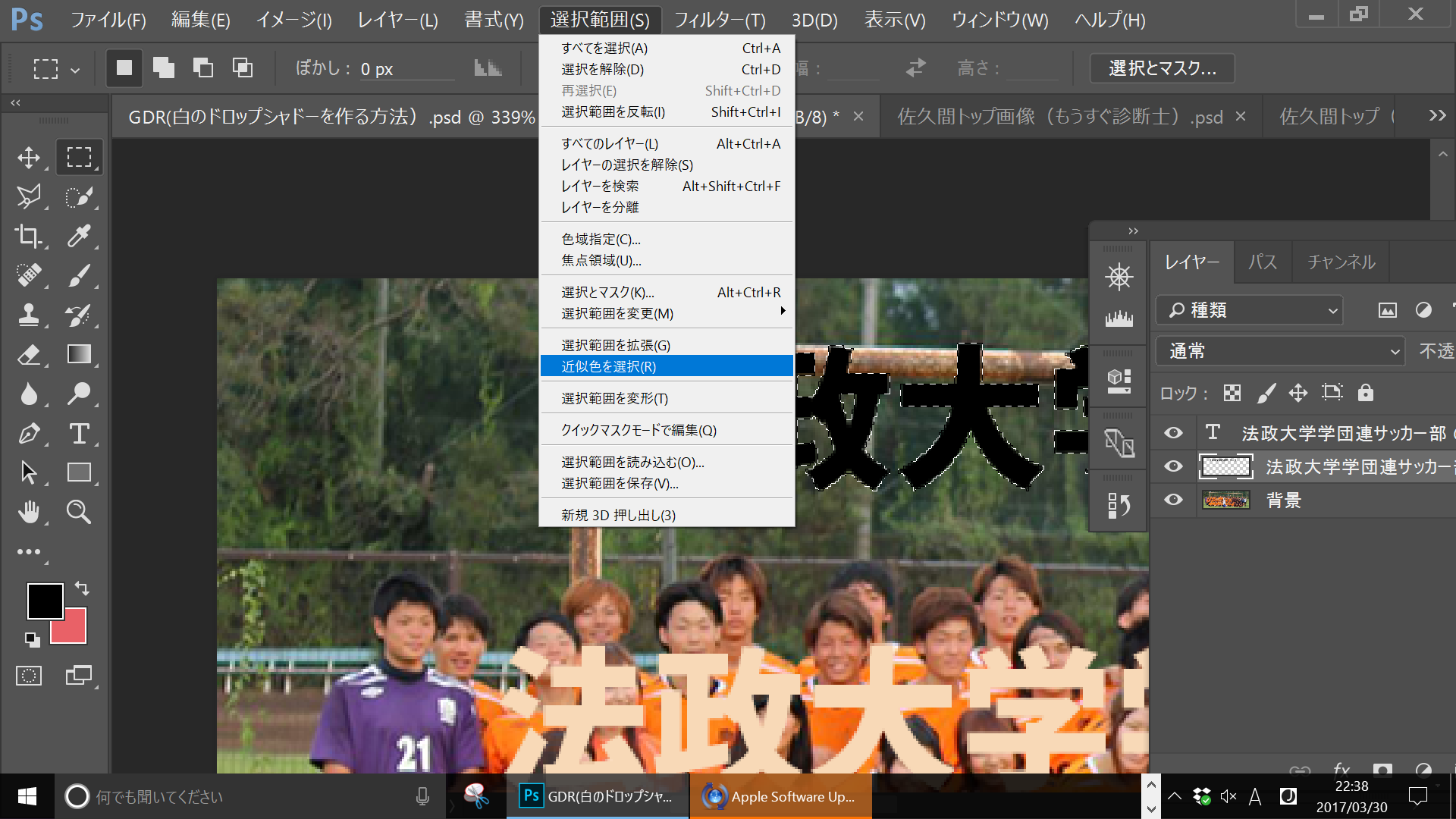Select the Quick Selection tool
The height and width of the screenshot is (819, 1456).
[79, 197]
